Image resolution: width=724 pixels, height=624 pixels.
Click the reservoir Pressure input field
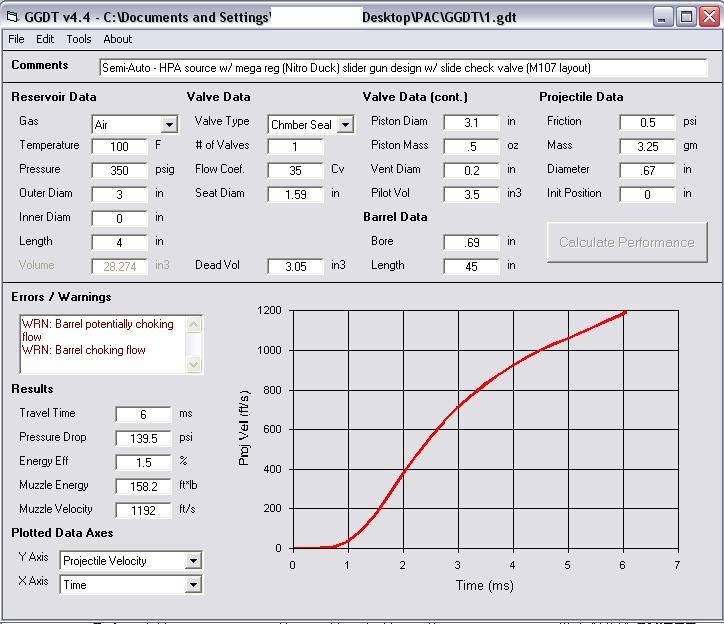click(x=120, y=170)
